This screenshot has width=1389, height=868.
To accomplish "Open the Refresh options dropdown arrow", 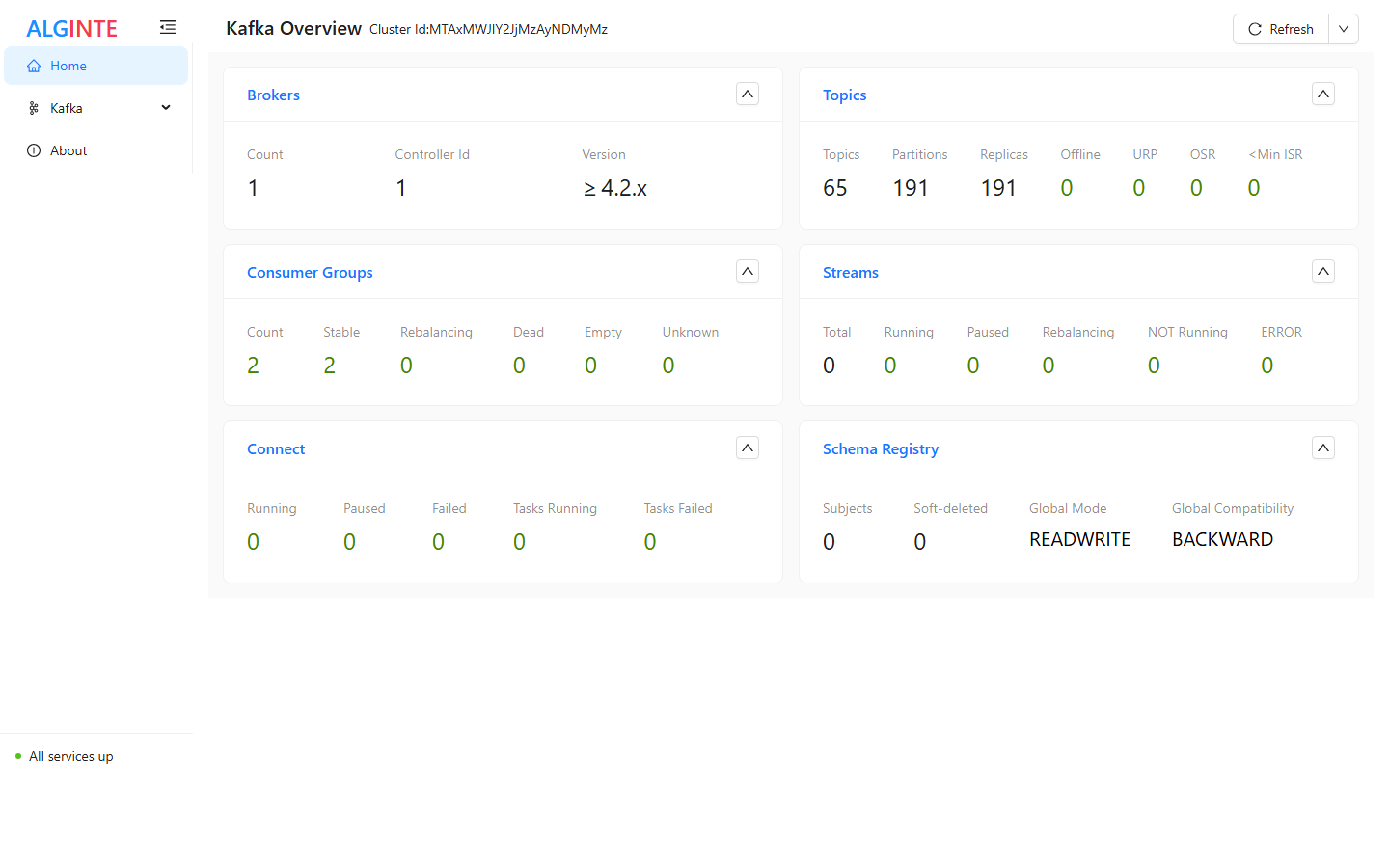I will 1344,29.
